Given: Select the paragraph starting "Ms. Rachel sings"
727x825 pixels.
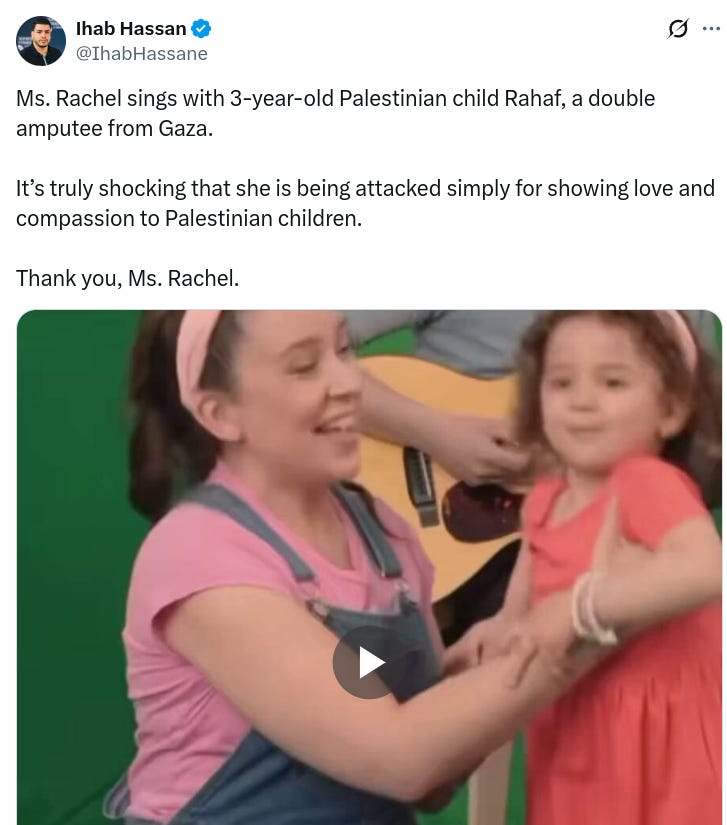Looking at the screenshot, I should (x=336, y=113).
